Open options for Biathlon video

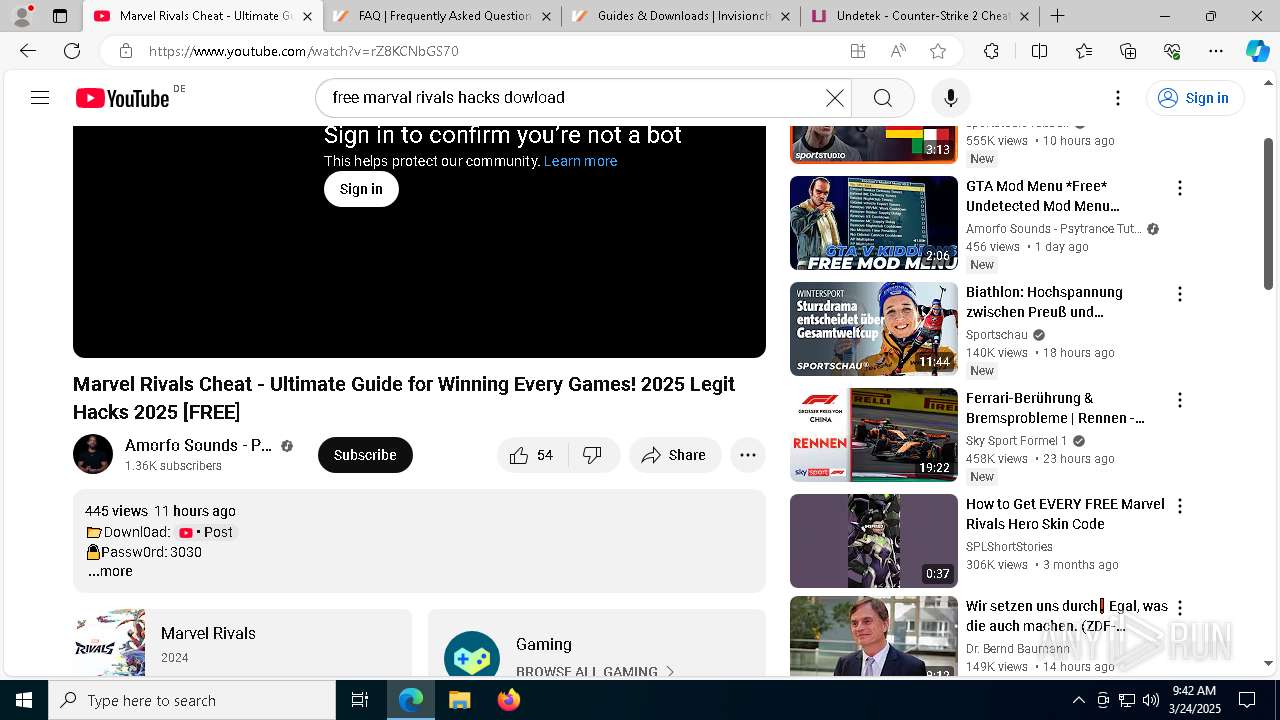coord(1180,294)
